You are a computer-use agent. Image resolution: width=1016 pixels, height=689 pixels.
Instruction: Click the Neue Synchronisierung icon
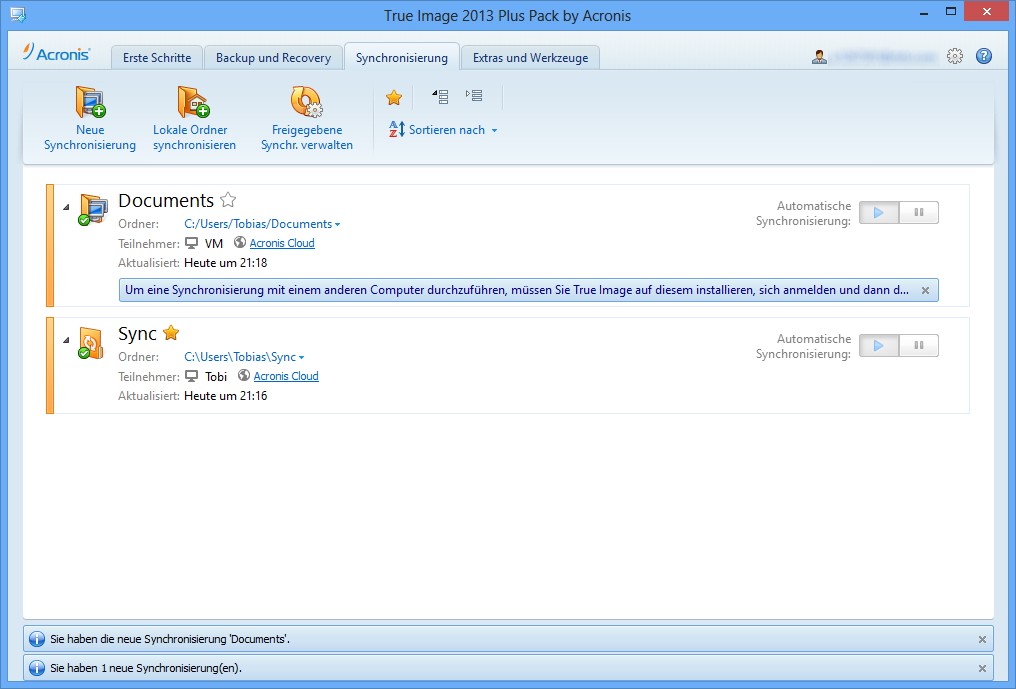tap(90, 102)
